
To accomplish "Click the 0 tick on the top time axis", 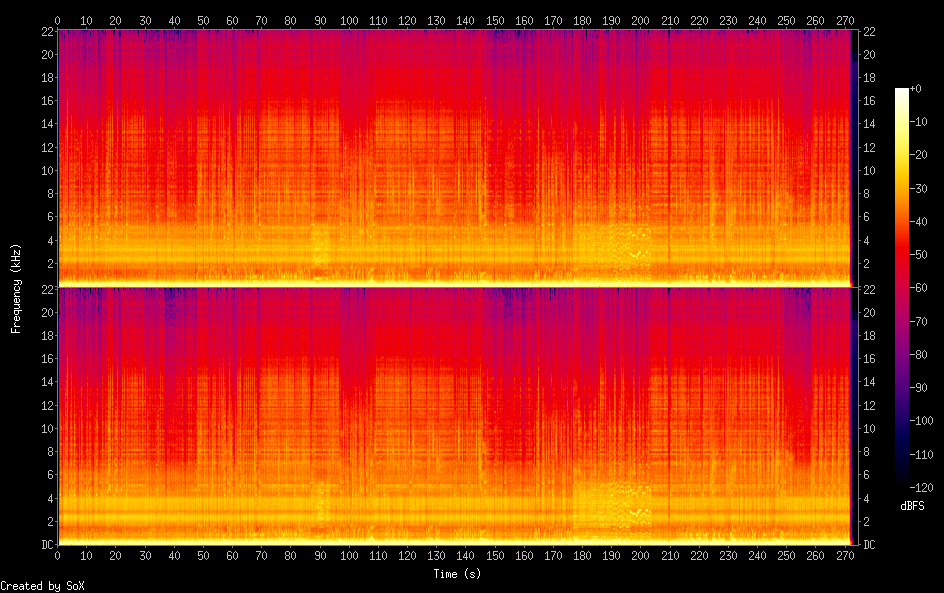I will click(58, 20).
